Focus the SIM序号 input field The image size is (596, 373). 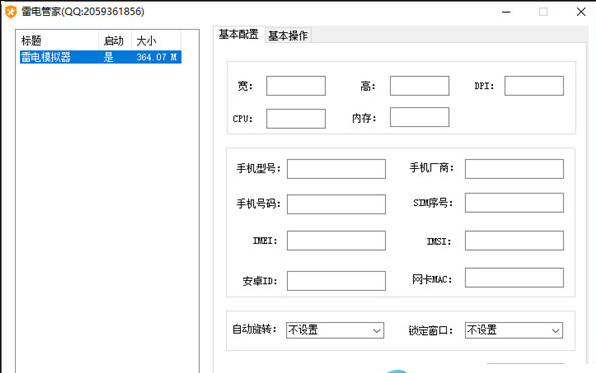coord(514,203)
